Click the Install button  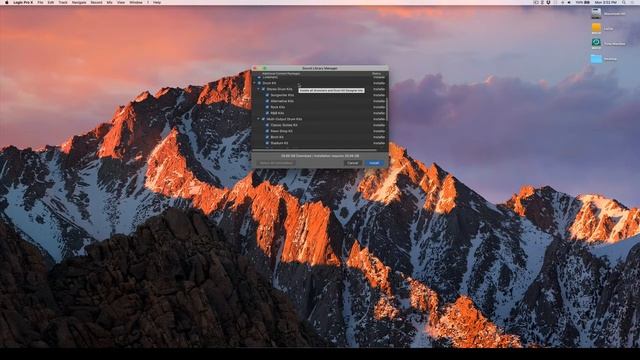tap(374, 163)
